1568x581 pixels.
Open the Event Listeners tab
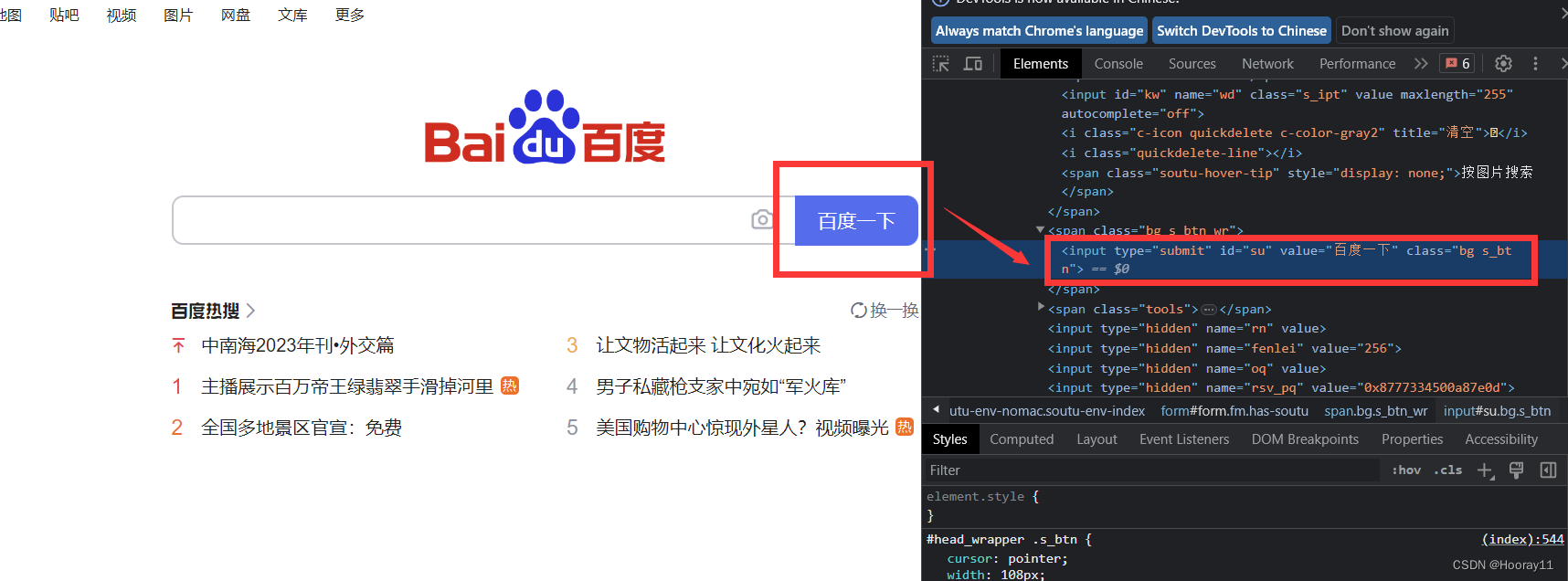pyautogui.click(x=1184, y=439)
